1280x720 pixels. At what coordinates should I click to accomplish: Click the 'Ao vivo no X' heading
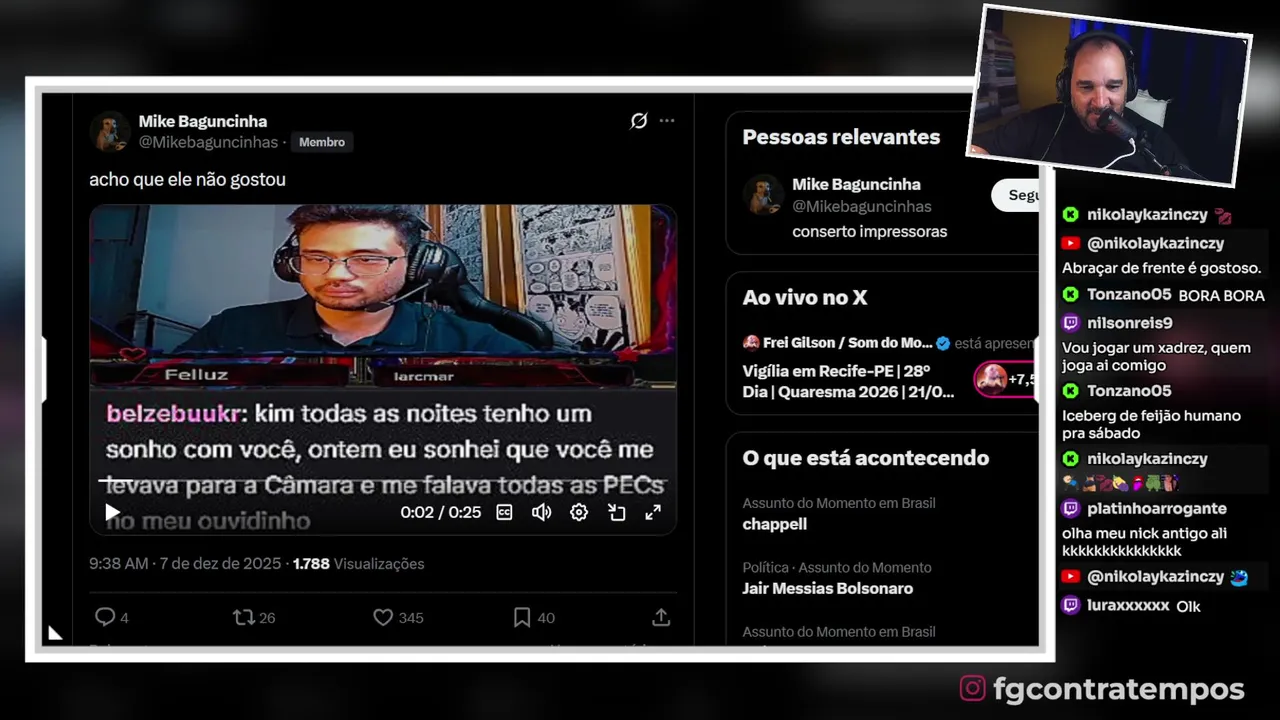click(805, 297)
